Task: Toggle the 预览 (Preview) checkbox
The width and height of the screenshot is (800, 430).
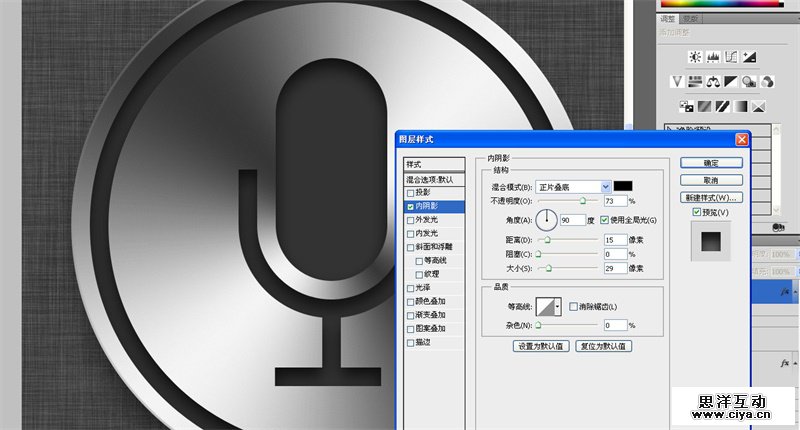Action: click(697, 212)
